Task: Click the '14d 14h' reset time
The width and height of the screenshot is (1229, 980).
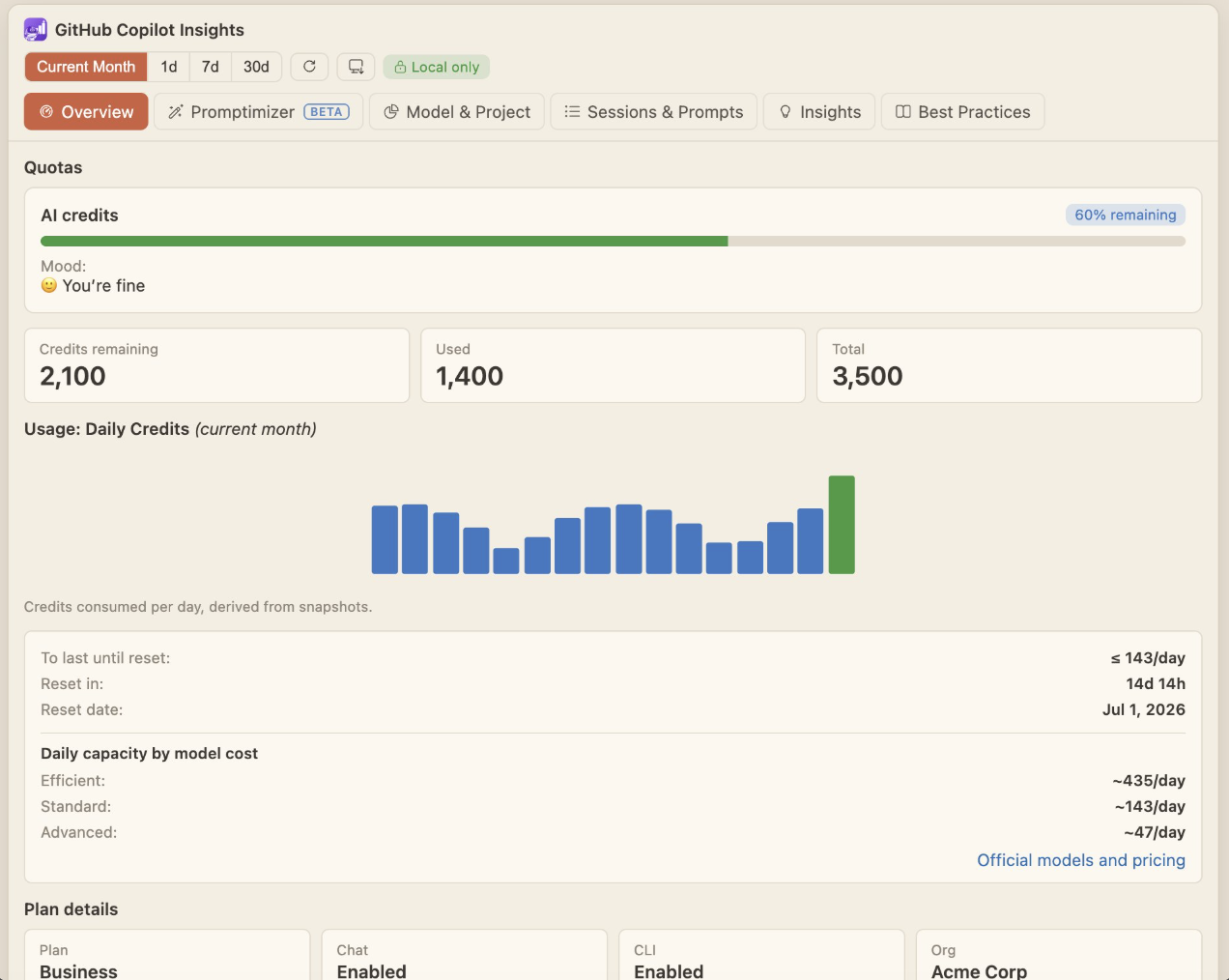Action: point(1156,683)
